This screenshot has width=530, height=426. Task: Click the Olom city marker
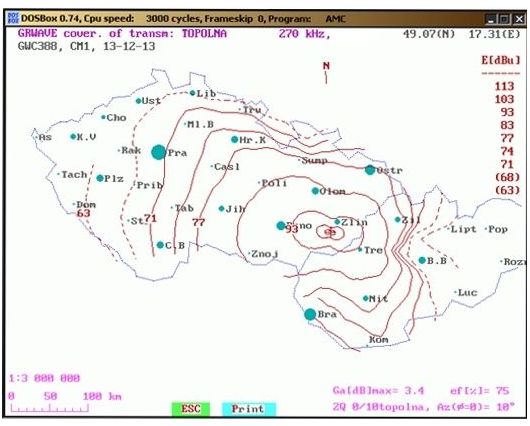pos(315,191)
